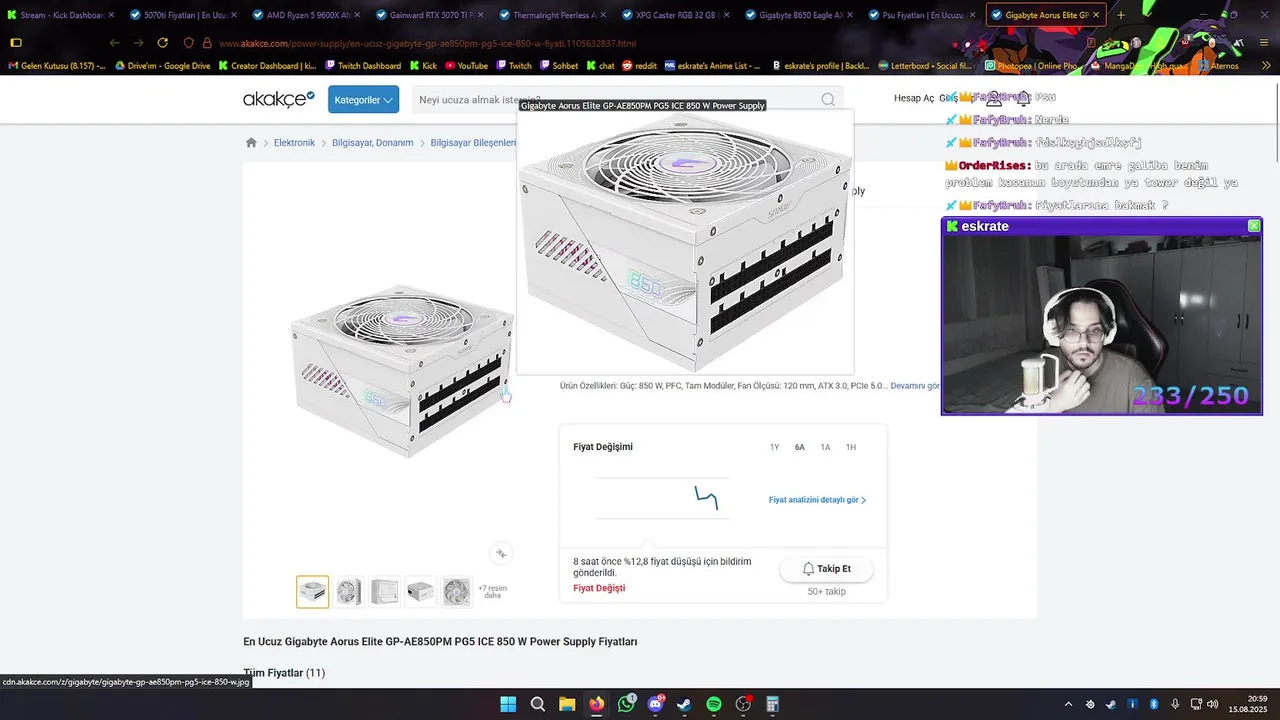Open Discord from taskbar
1280x720 pixels.
tap(655, 704)
